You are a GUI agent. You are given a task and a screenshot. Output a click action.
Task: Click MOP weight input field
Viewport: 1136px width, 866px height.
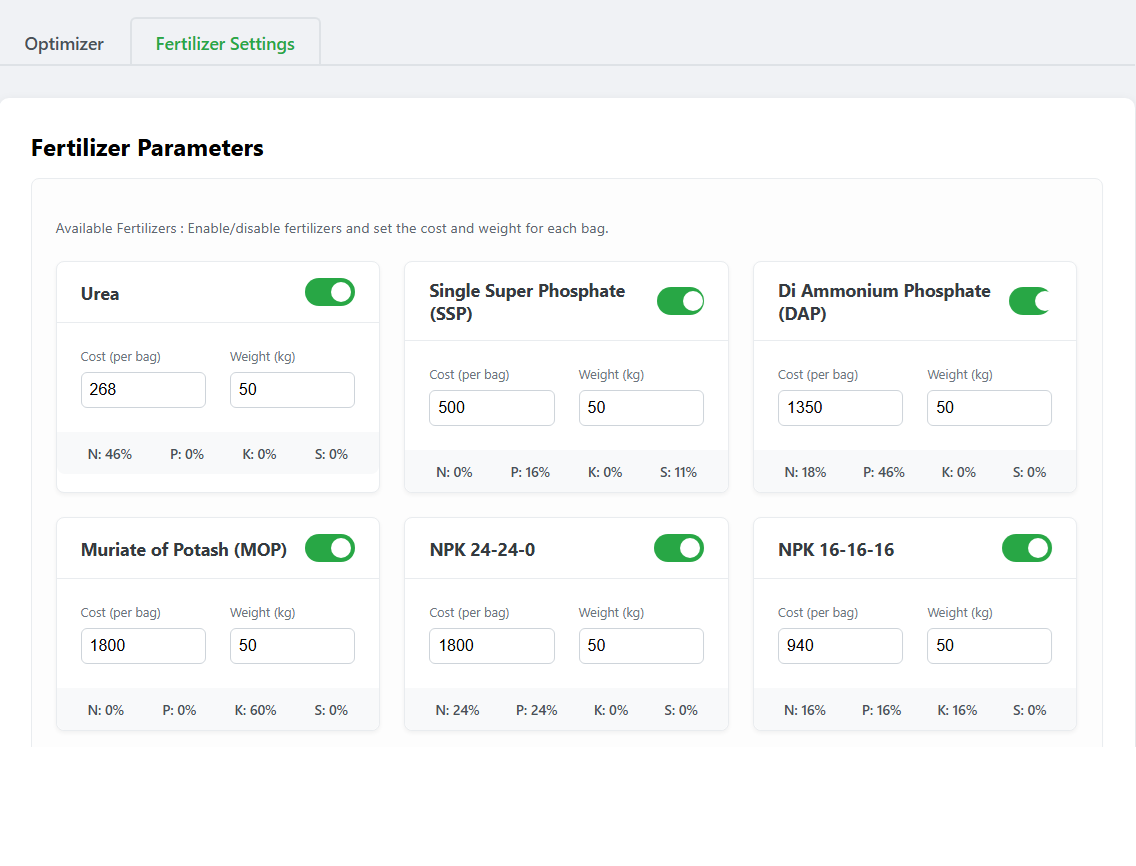click(x=292, y=646)
